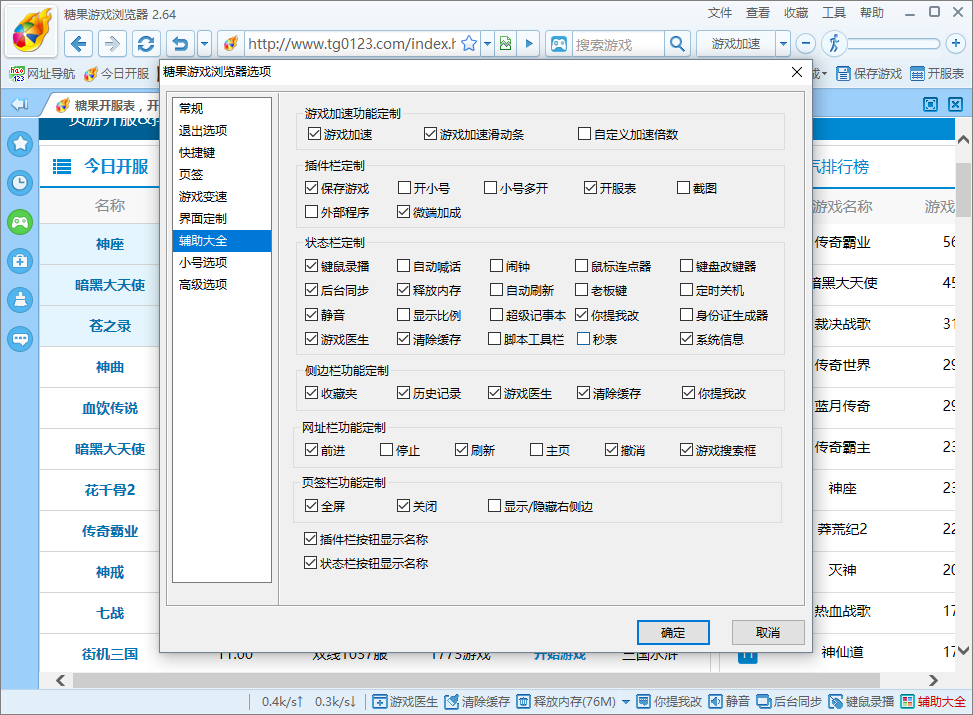Open the address bar URL dropdown arrow
This screenshot has width=973, height=715.
click(x=488, y=43)
